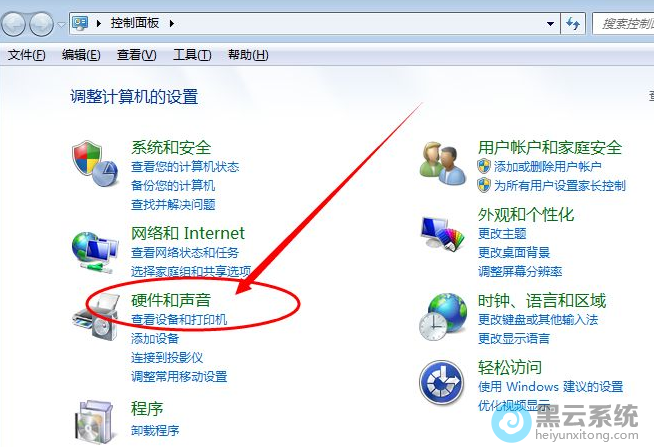The height and width of the screenshot is (447, 654).
Task: Click the Programs disc box icon
Action: click(x=95, y=421)
